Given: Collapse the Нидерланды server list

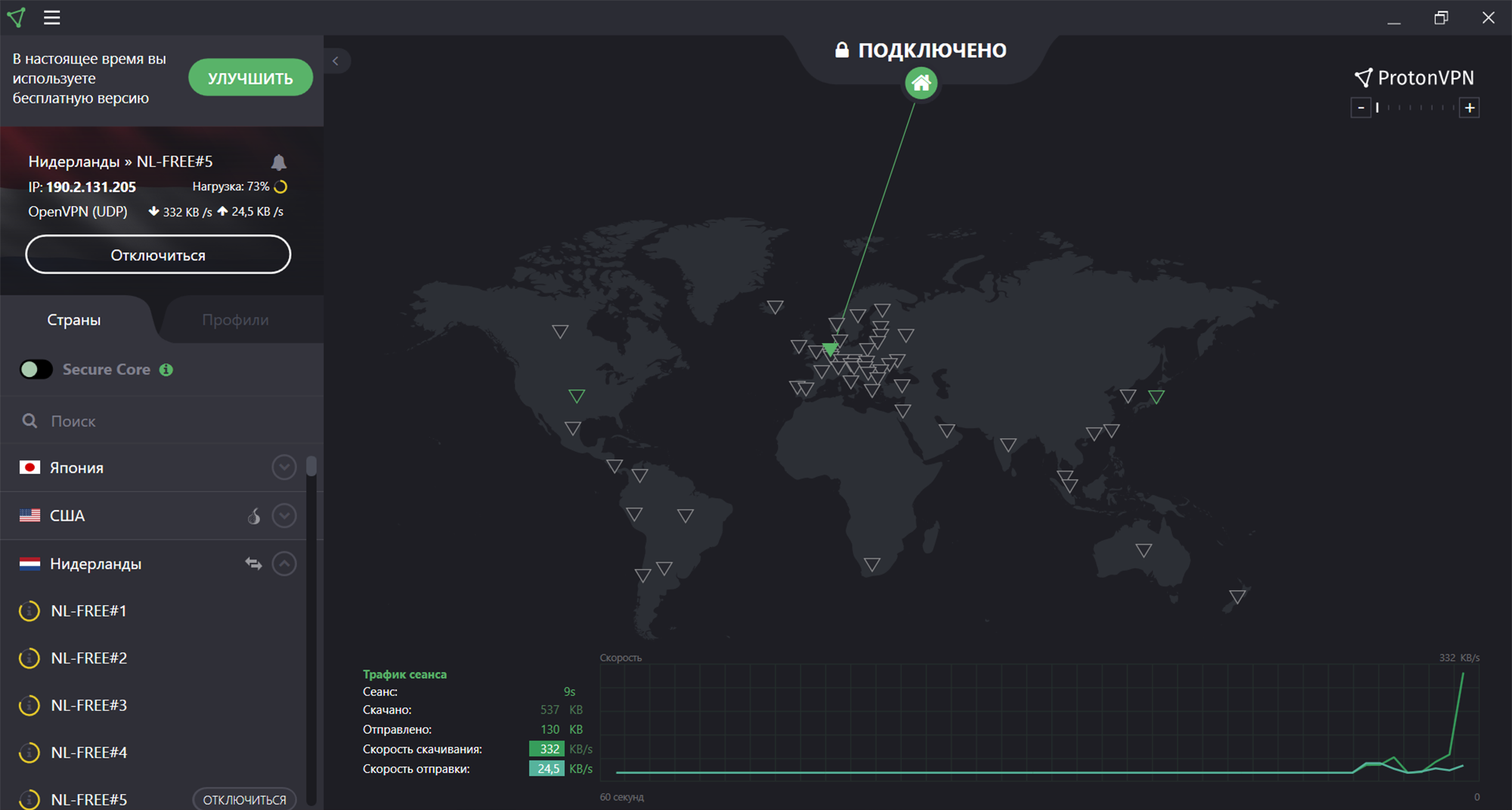Looking at the screenshot, I should (284, 564).
